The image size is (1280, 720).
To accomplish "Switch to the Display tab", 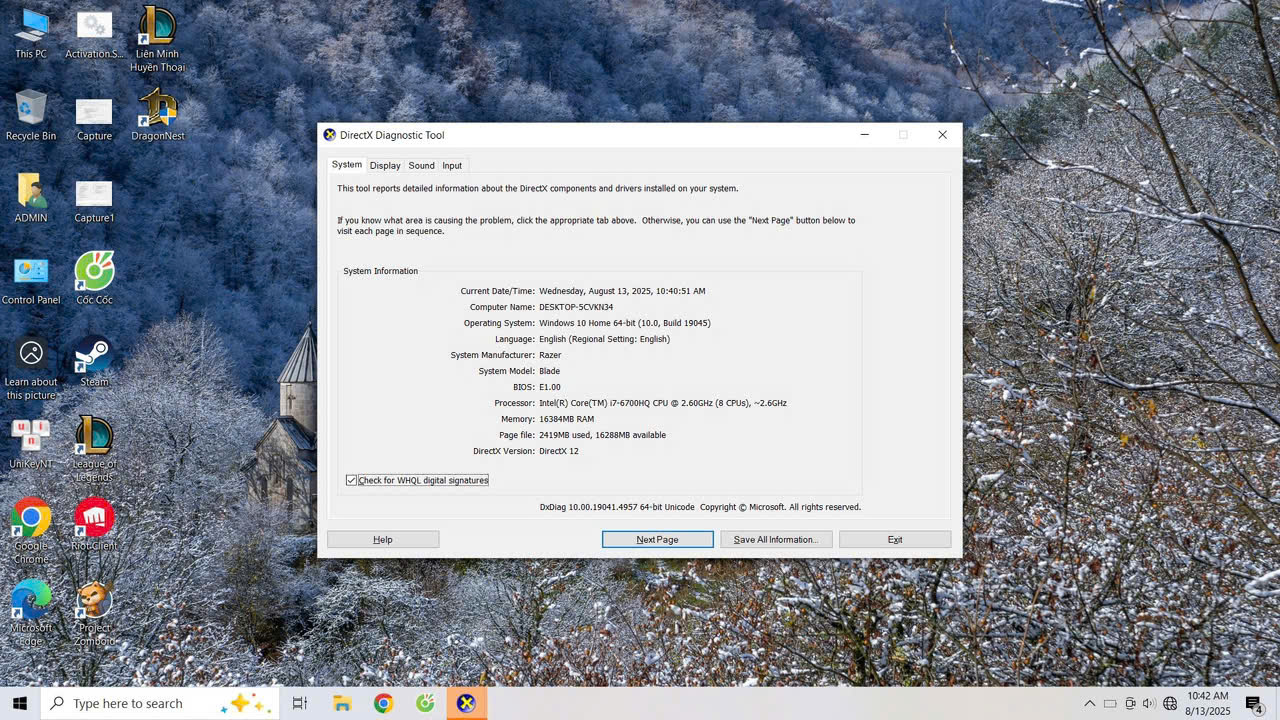I will point(384,166).
